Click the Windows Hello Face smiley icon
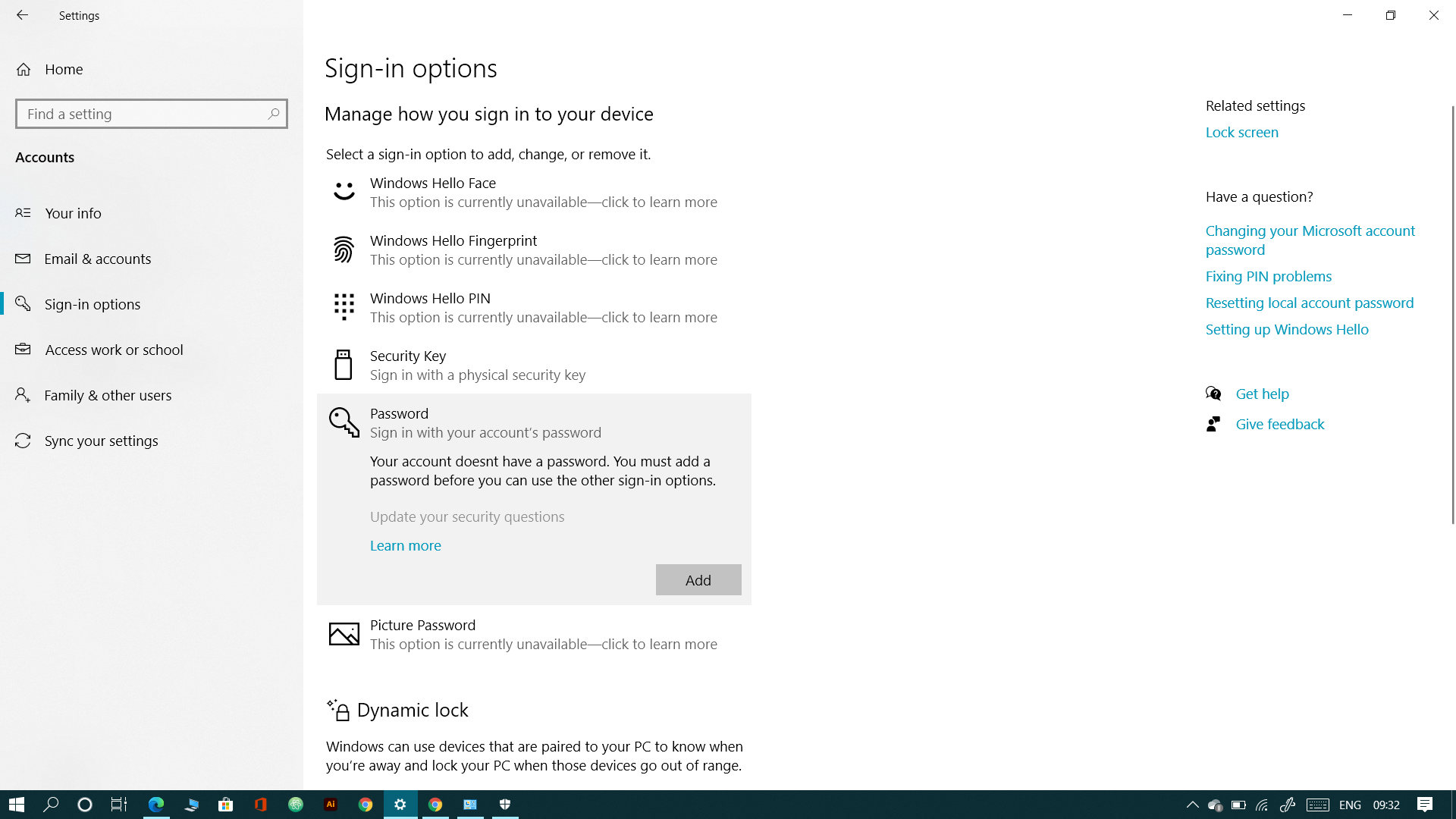Image resolution: width=1456 pixels, height=819 pixels. 344,192
